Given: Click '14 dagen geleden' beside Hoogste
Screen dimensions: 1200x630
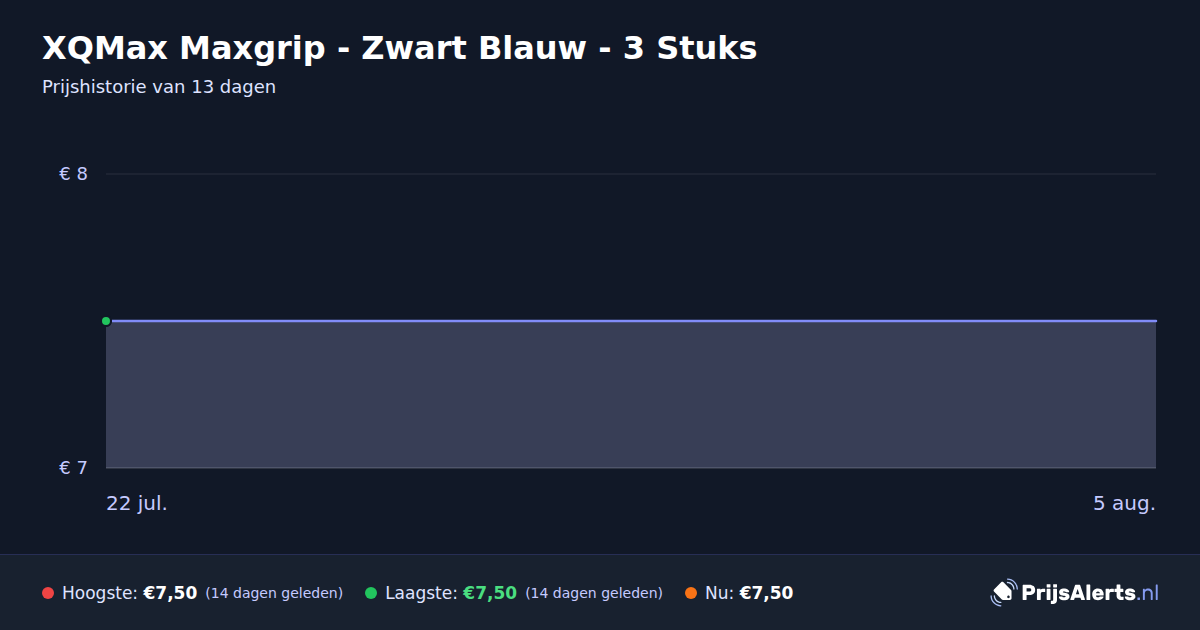Looking at the screenshot, I should click(274, 593).
